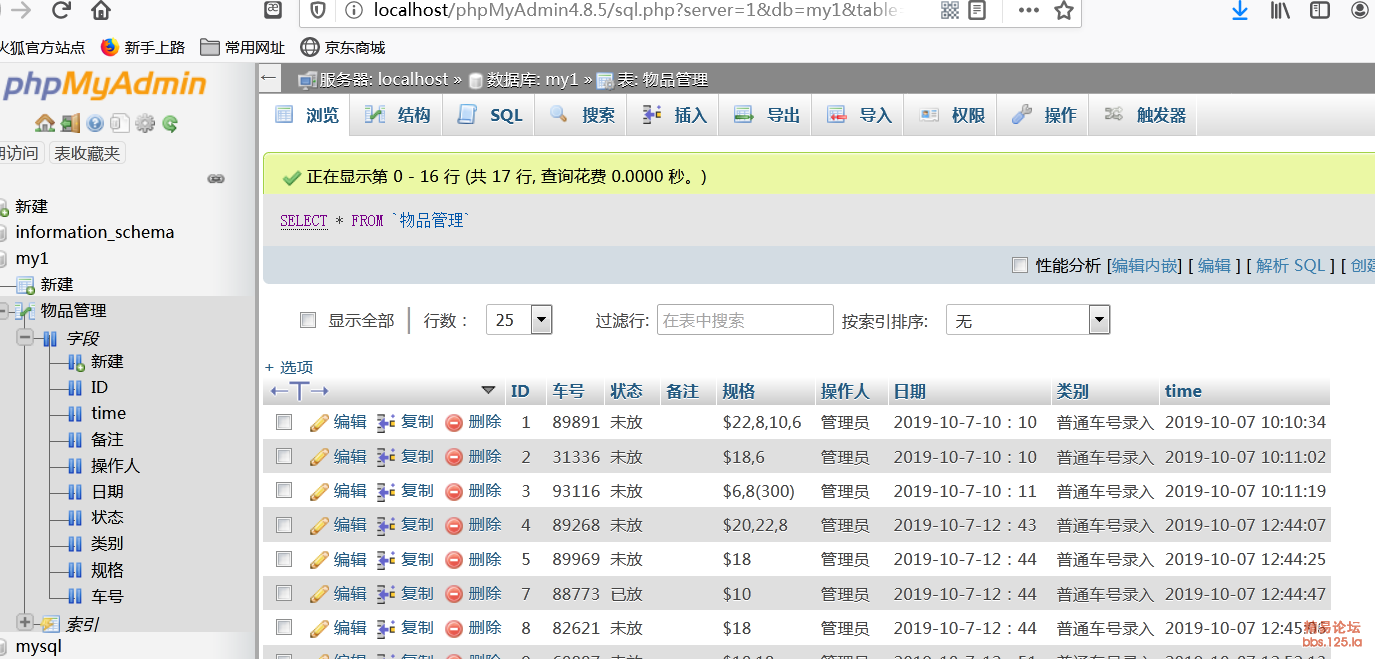Click the reader view icon
Viewport: 1375px width, 659px height.
[977, 11]
